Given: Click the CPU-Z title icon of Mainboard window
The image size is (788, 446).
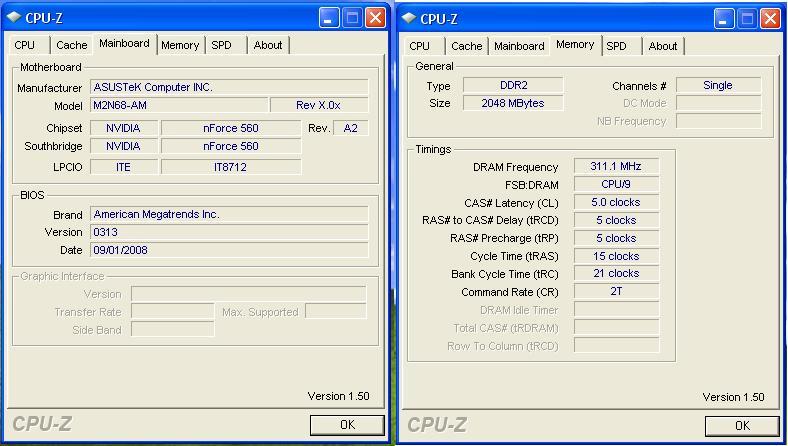Looking at the screenshot, I should pos(14,18).
